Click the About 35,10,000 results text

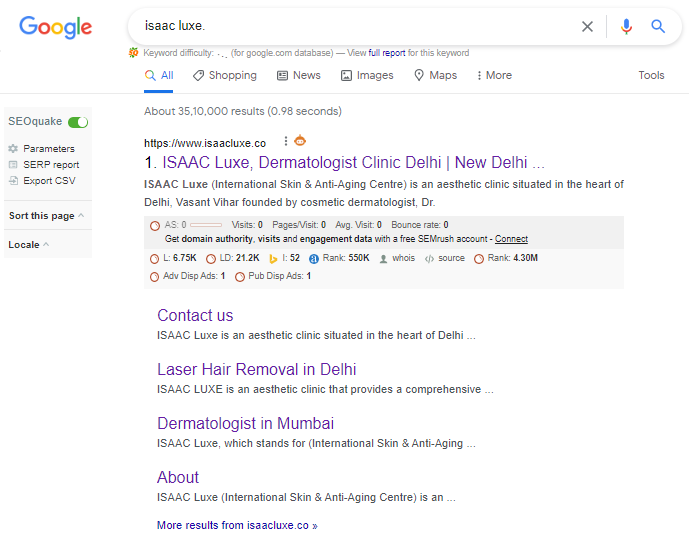[x=243, y=112]
